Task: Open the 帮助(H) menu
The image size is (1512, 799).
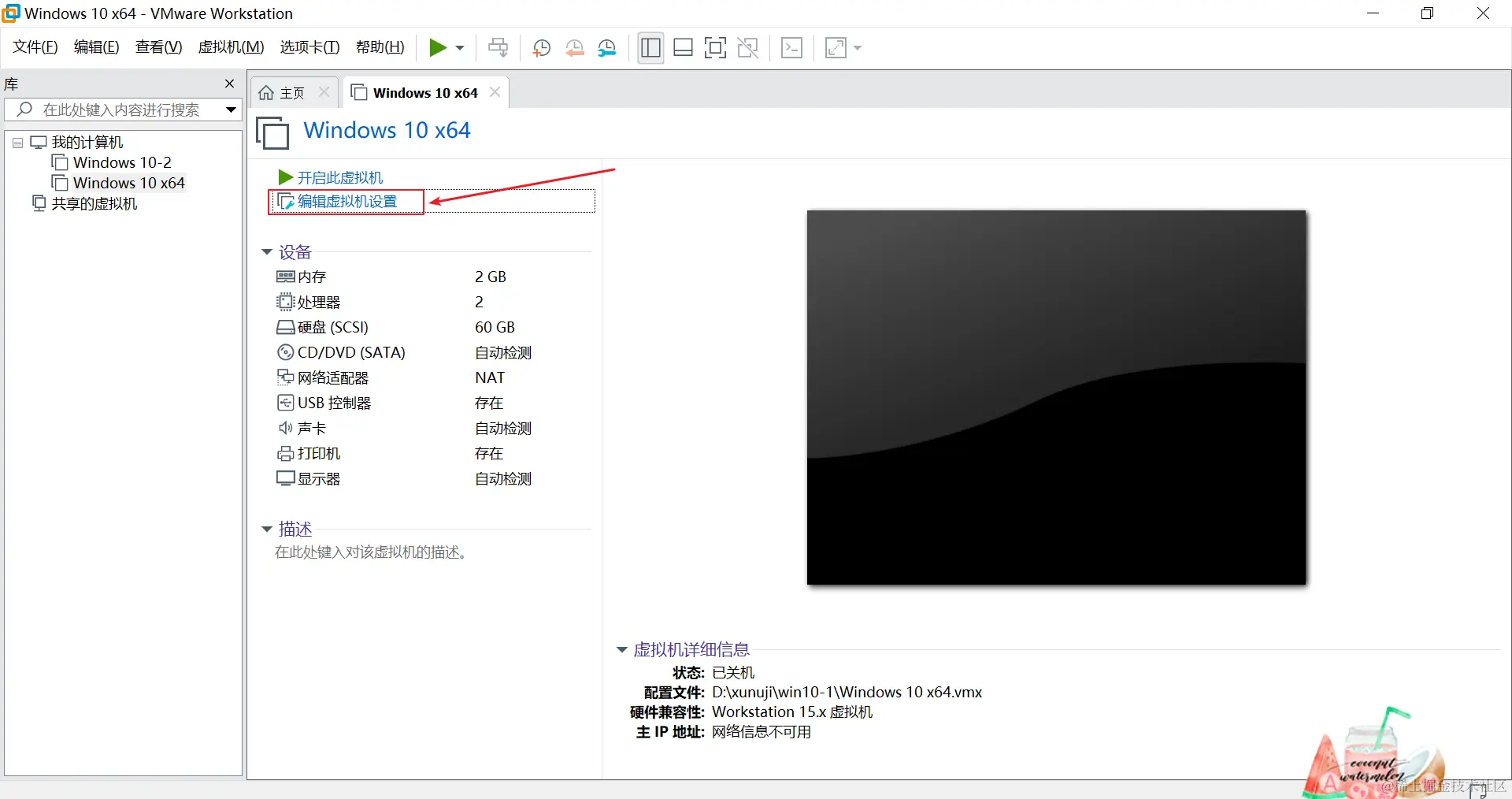Action: (x=380, y=47)
